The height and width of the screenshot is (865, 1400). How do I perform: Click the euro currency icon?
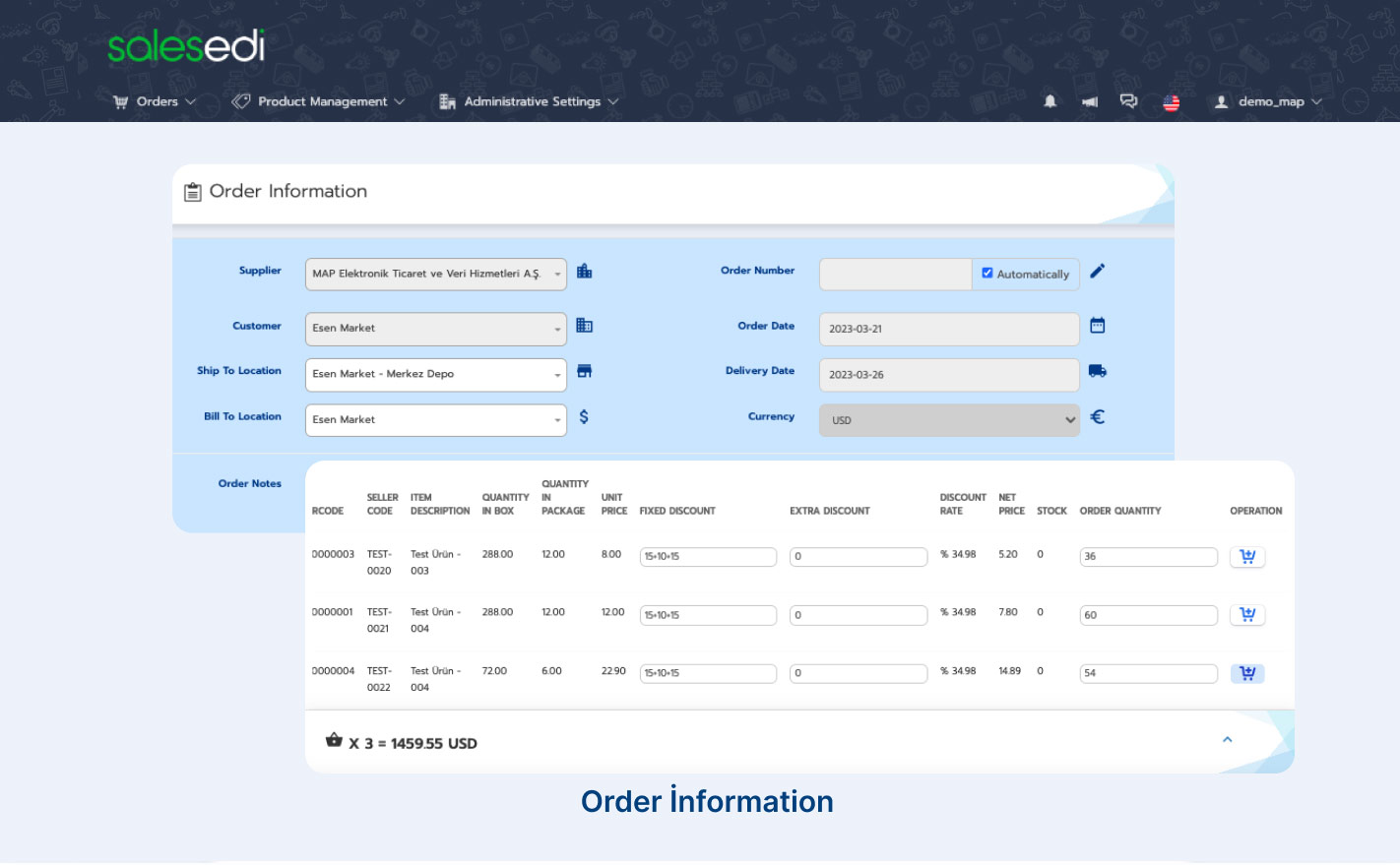pyautogui.click(x=1098, y=417)
